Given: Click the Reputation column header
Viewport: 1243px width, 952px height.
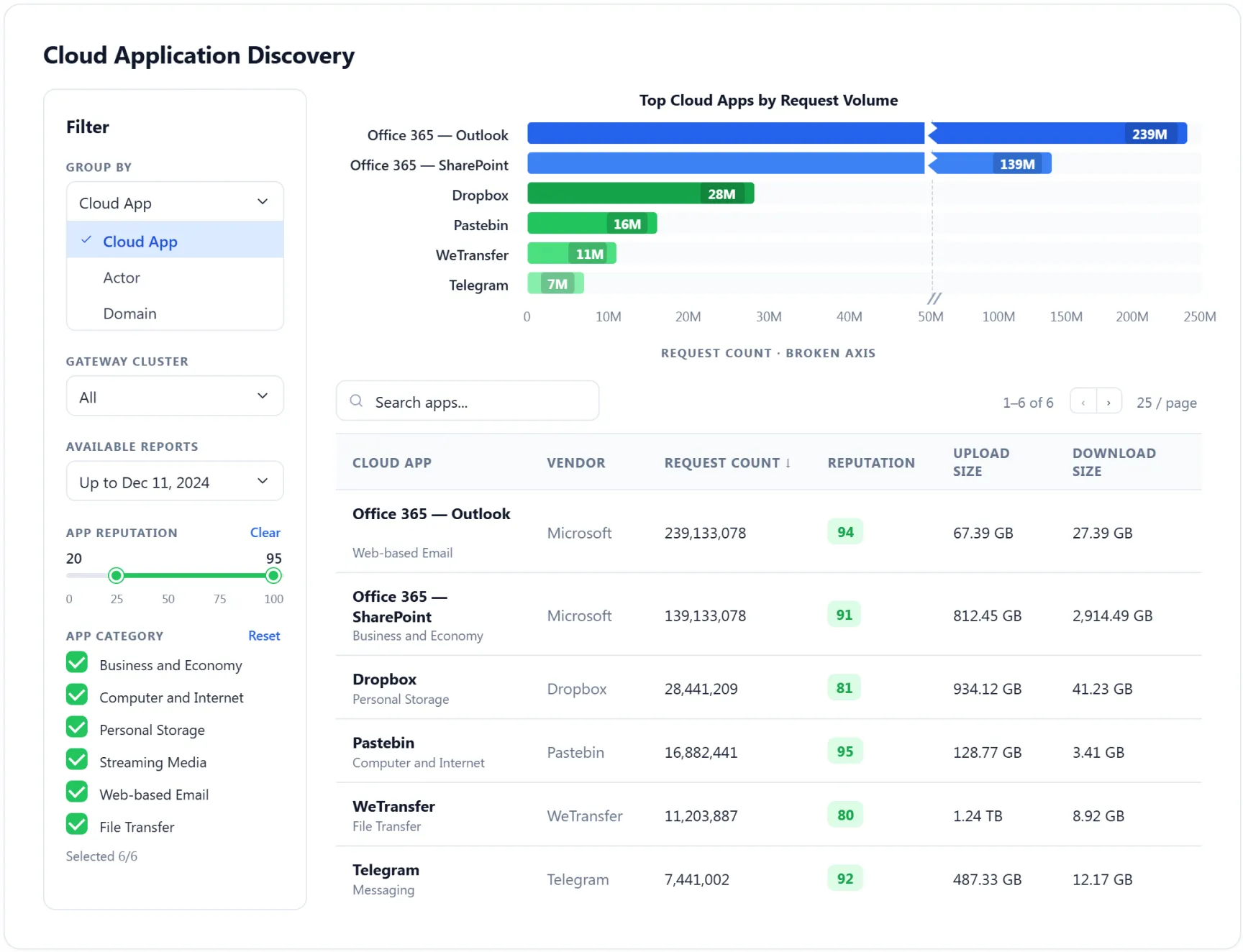Looking at the screenshot, I should click(871, 463).
